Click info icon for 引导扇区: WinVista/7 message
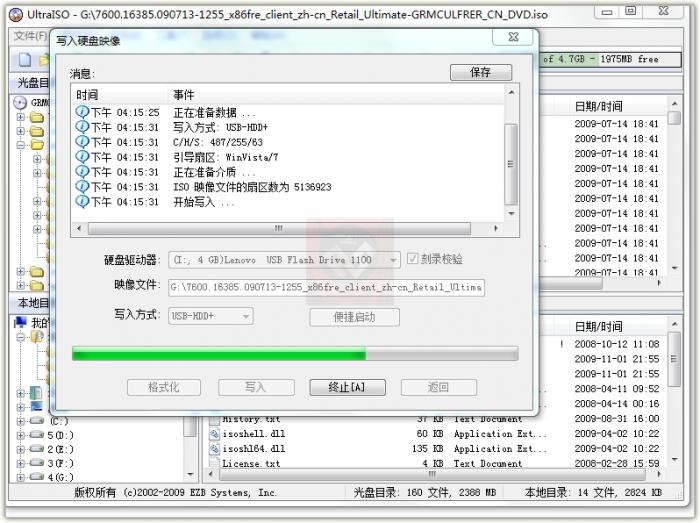 click(82, 157)
